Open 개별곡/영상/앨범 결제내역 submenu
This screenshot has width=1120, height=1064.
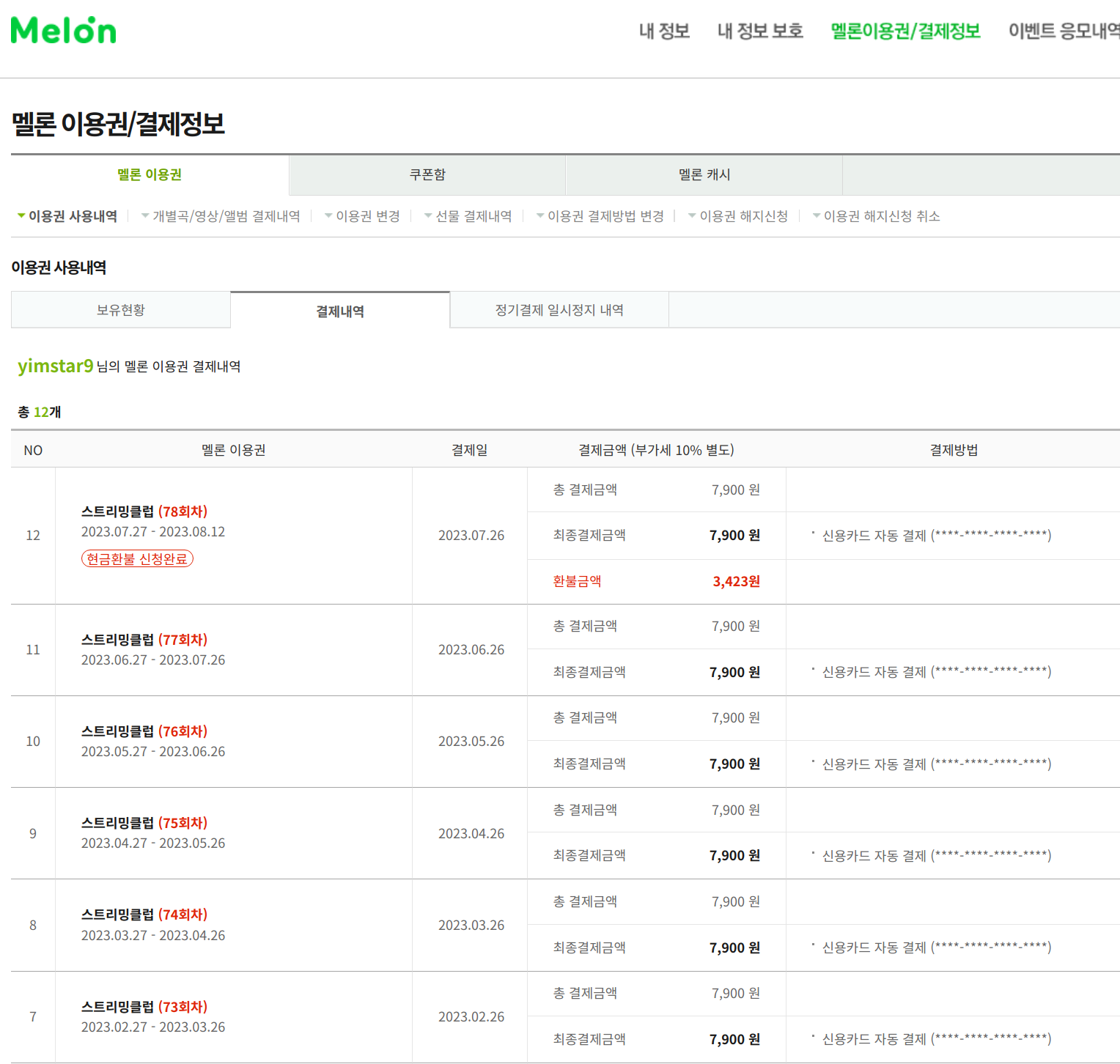point(226,216)
